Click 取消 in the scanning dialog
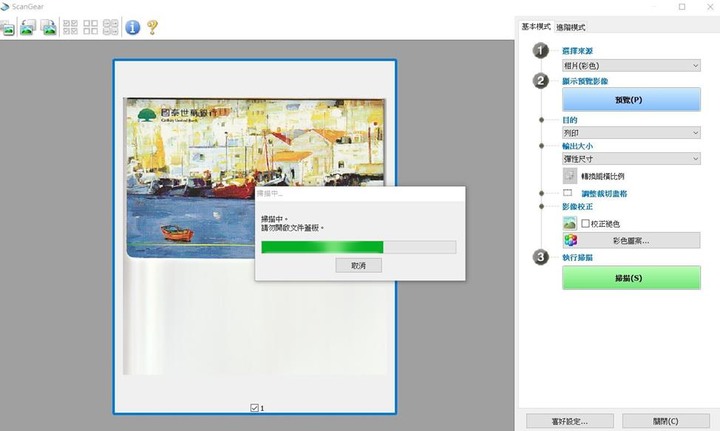Screen dimensions: 720x431 tap(358, 265)
